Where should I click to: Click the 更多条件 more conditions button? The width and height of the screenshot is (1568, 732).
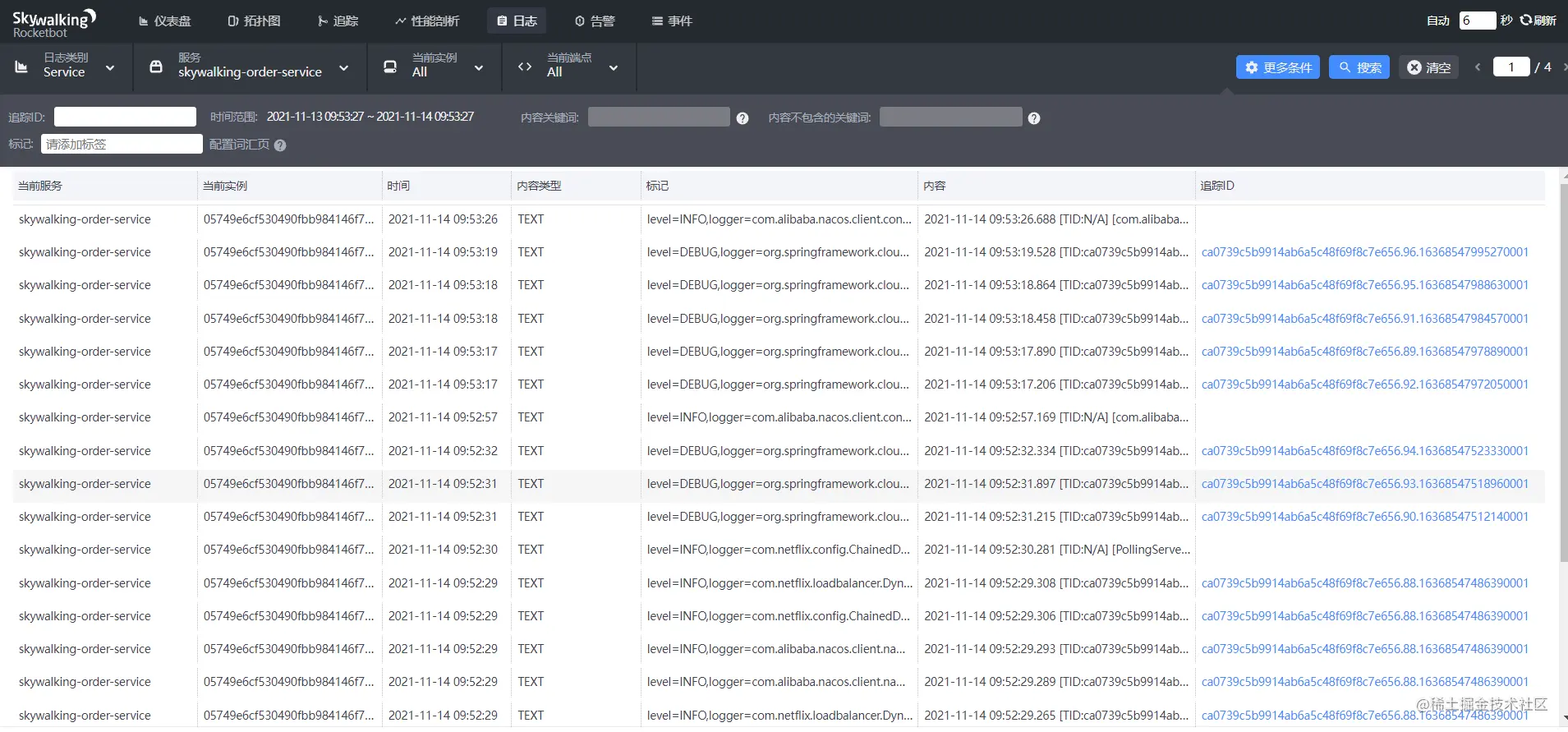(x=1277, y=67)
